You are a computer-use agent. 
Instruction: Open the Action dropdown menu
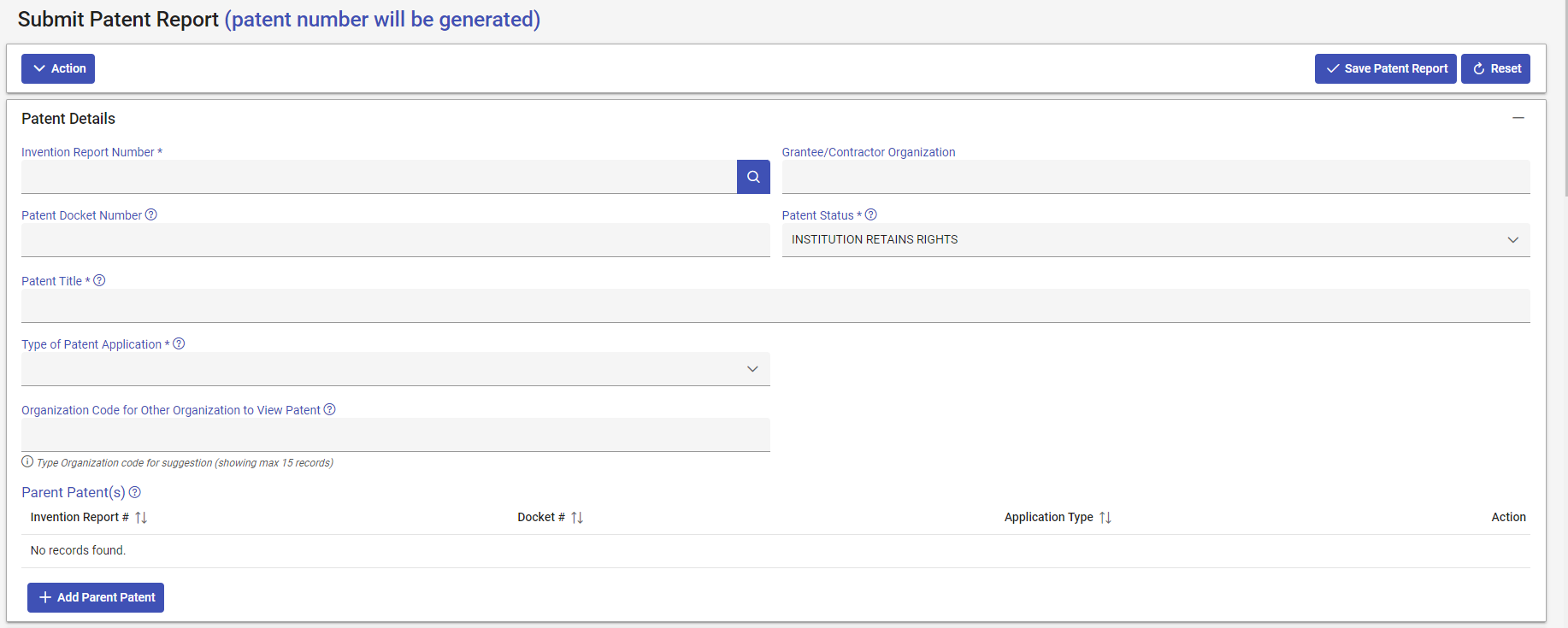tap(58, 68)
